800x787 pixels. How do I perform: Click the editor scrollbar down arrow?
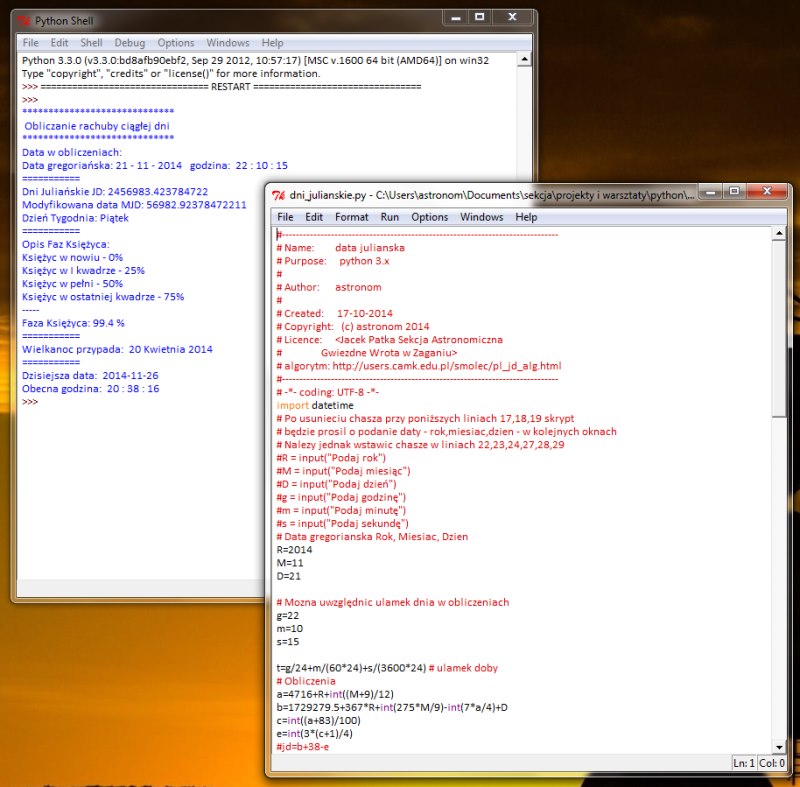[779, 746]
